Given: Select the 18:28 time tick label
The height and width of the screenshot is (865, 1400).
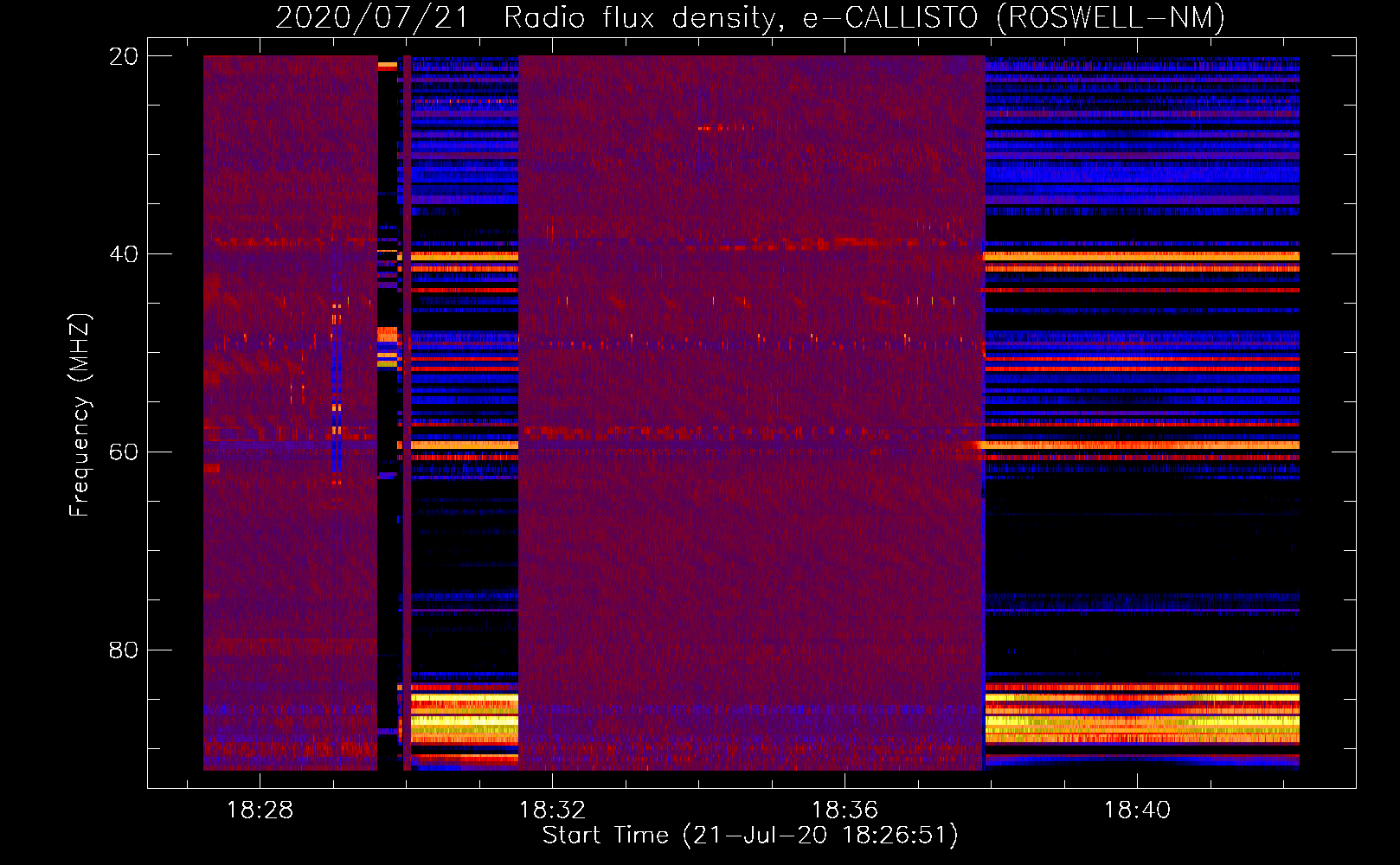Looking at the screenshot, I should point(260,811).
